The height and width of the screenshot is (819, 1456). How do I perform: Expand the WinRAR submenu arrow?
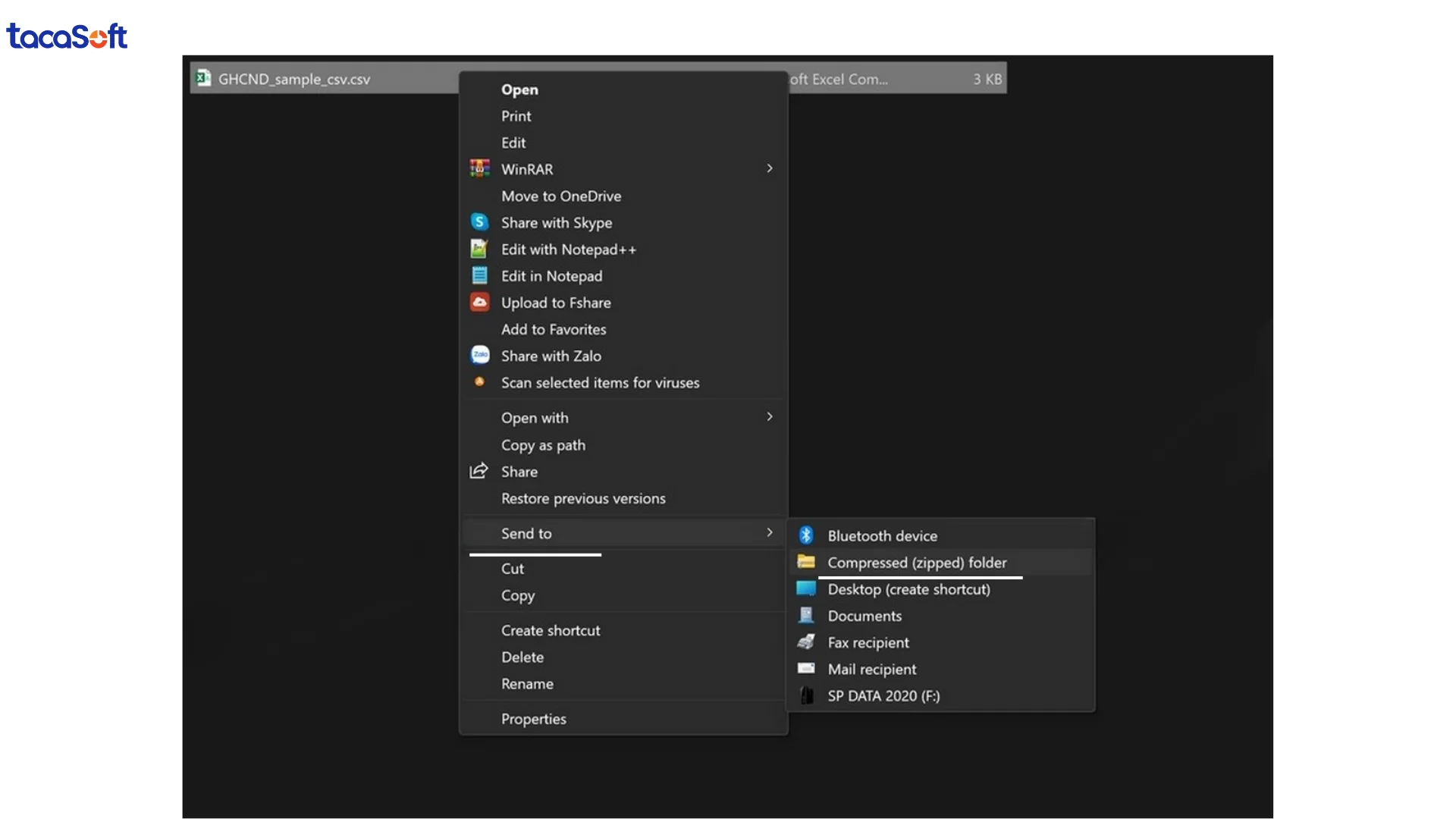click(770, 168)
